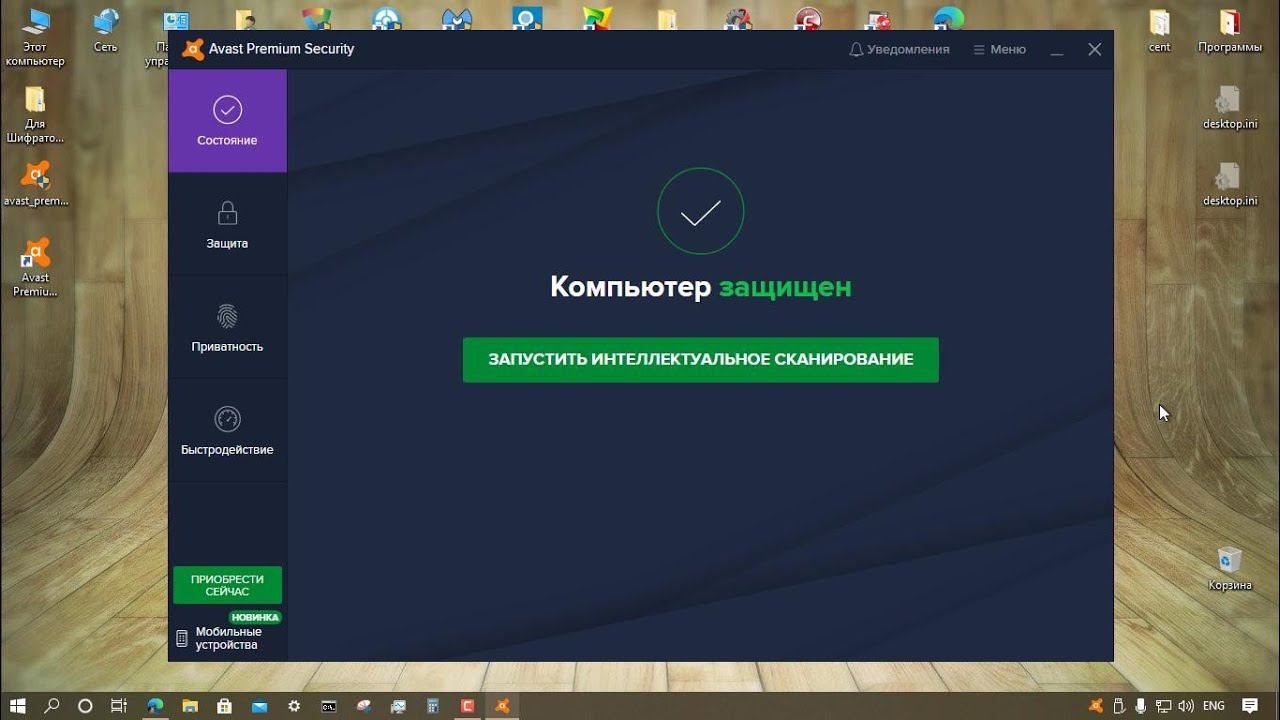Open Cortana circle on taskbar
Image resolution: width=1280 pixels, height=720 pixels.
85,706
